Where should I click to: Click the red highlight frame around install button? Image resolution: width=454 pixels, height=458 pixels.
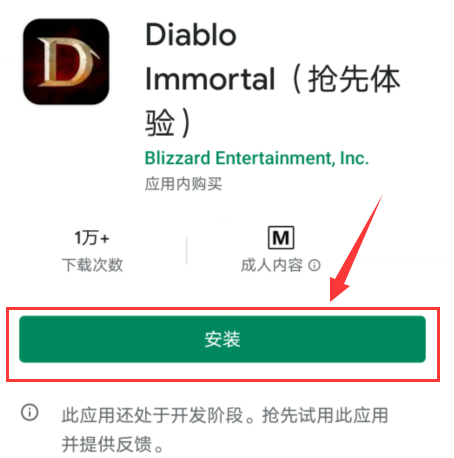(x=223, y=344)
